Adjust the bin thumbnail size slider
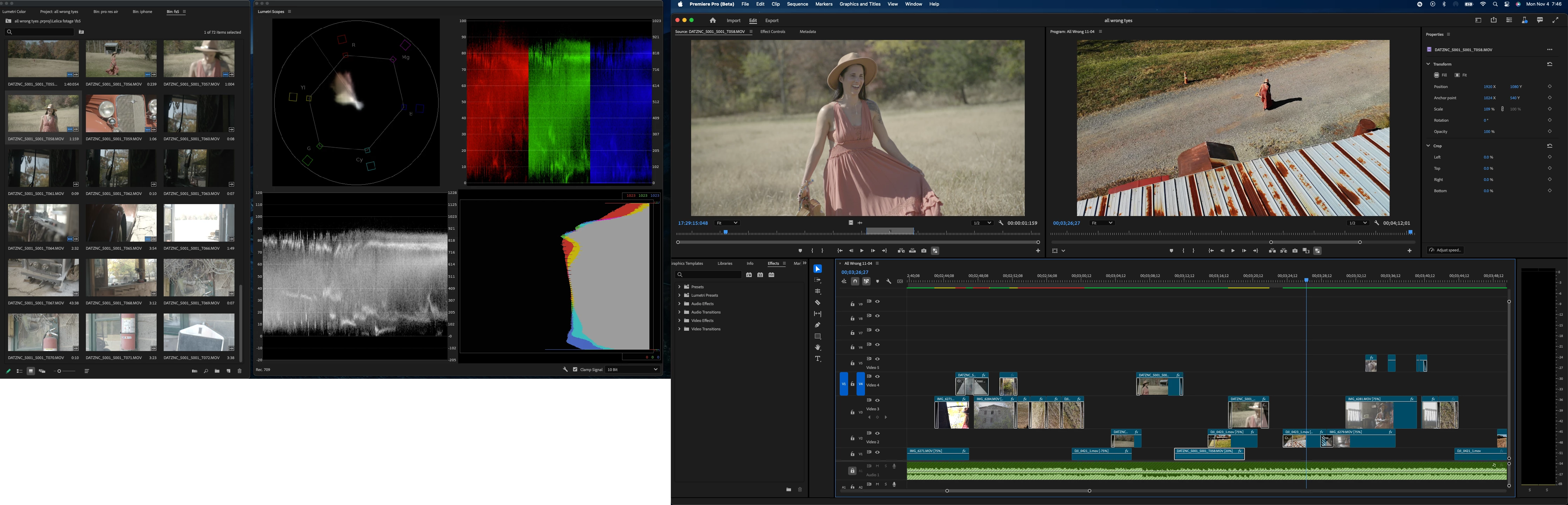1568x505 pixels. point(60,371)
